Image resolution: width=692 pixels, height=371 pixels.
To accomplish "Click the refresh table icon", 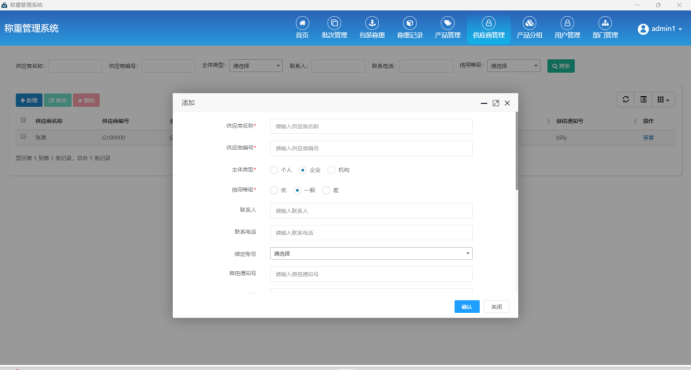I will point(625,100).
